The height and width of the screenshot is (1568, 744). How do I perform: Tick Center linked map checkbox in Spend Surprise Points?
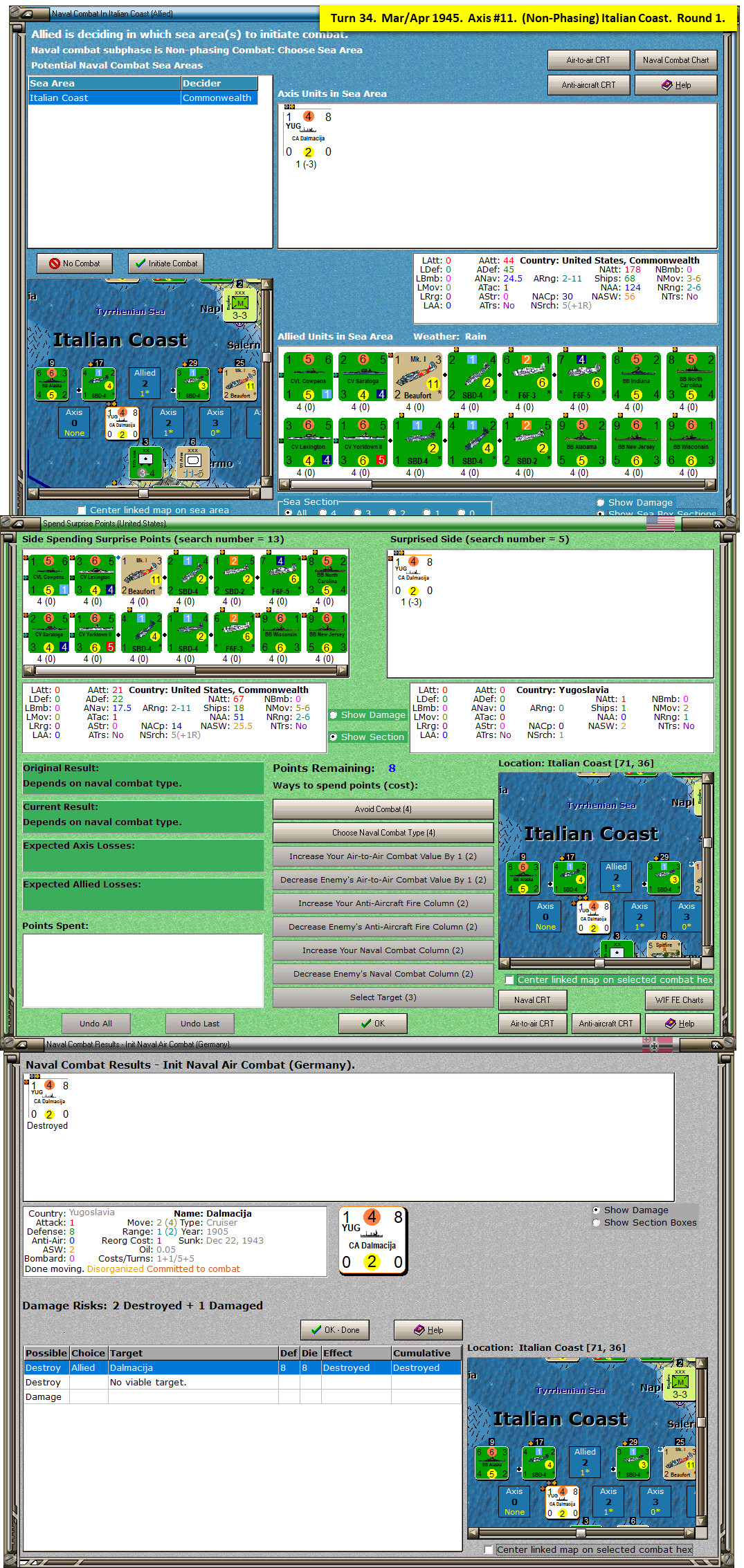(509, 980)
